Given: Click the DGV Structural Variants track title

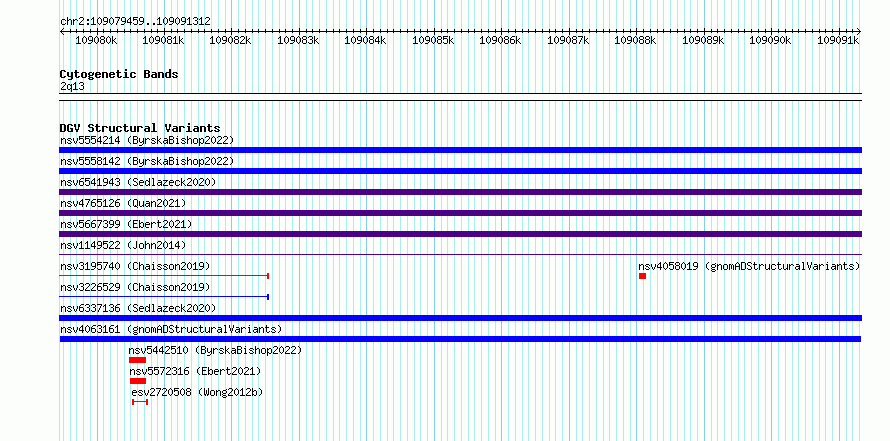Looking at the screenshot, I should [x=140, y=128].
